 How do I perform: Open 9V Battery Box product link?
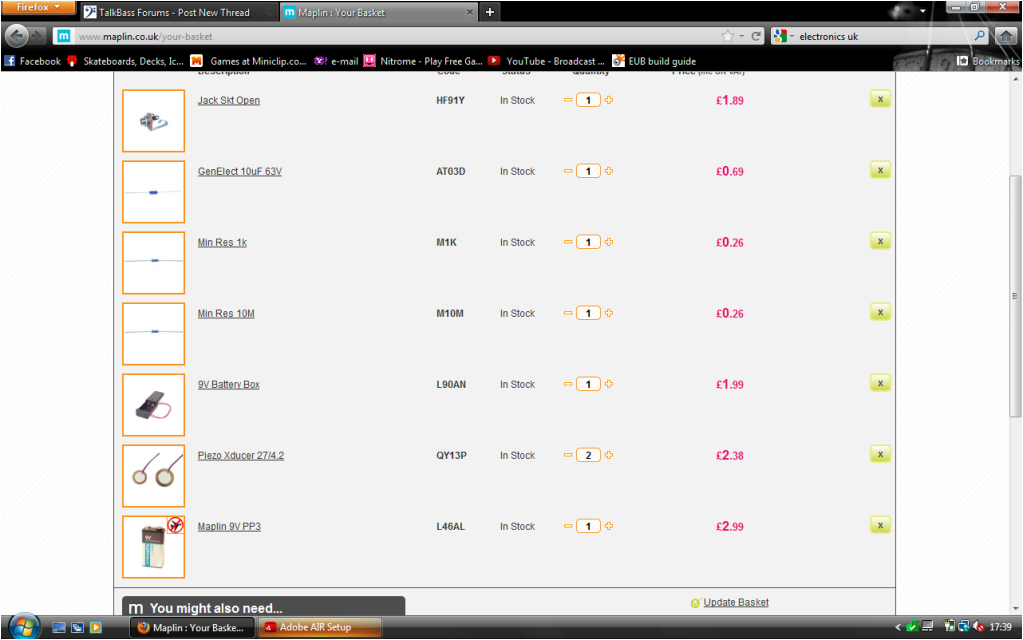click(228, 385)
